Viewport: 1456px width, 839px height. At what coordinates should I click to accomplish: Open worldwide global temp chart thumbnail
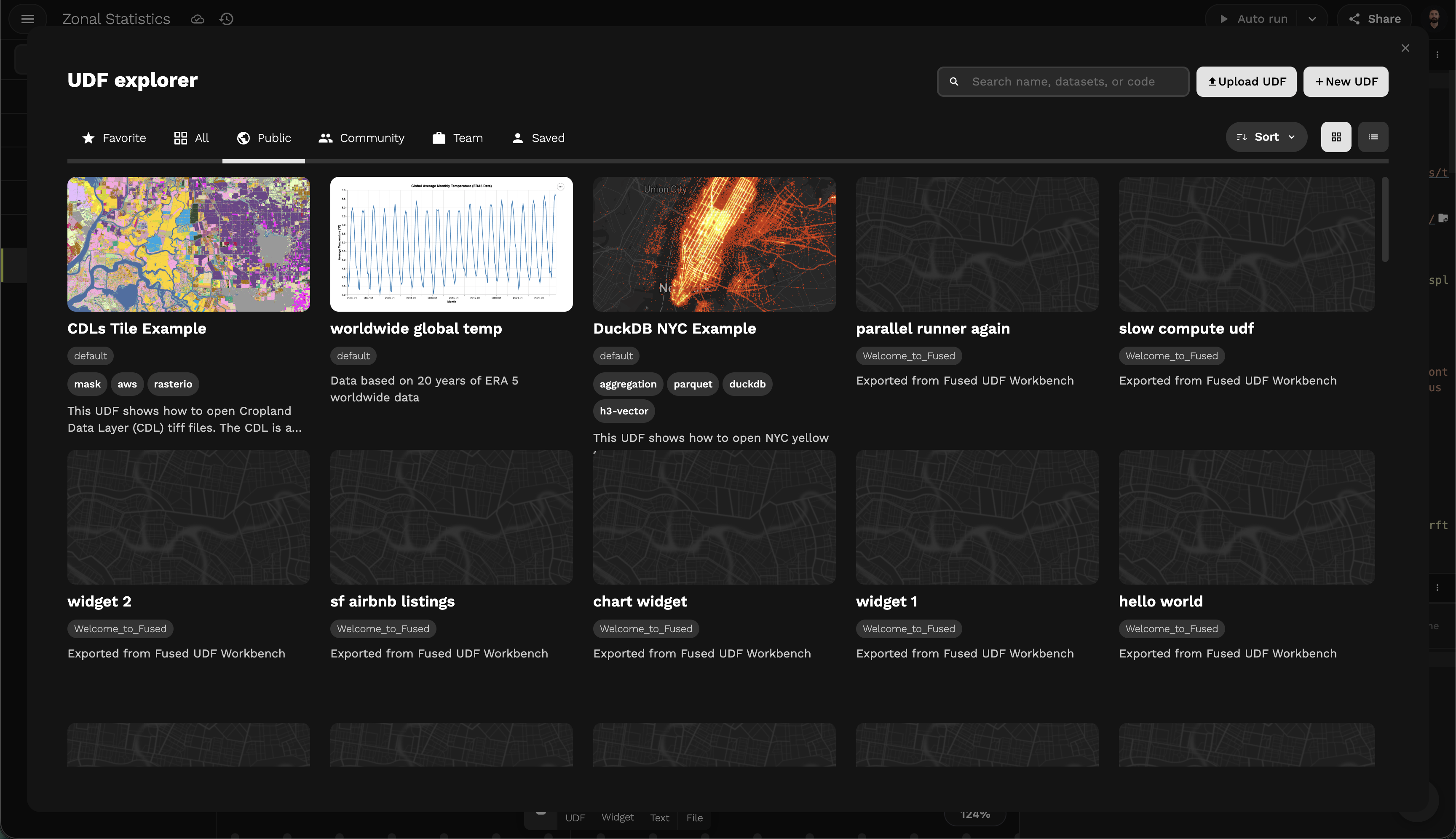451,244
